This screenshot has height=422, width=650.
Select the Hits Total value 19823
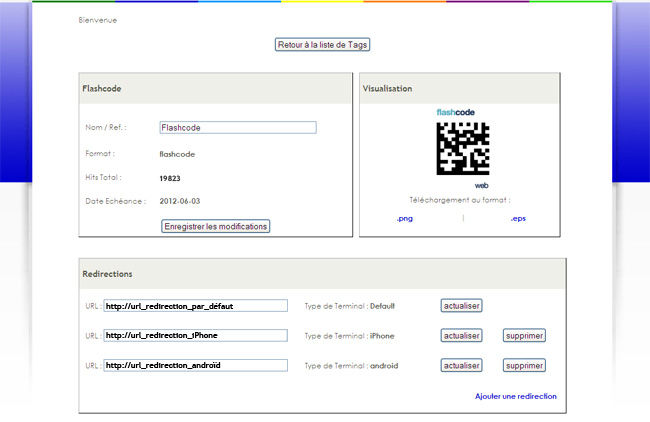click(170, 178)
